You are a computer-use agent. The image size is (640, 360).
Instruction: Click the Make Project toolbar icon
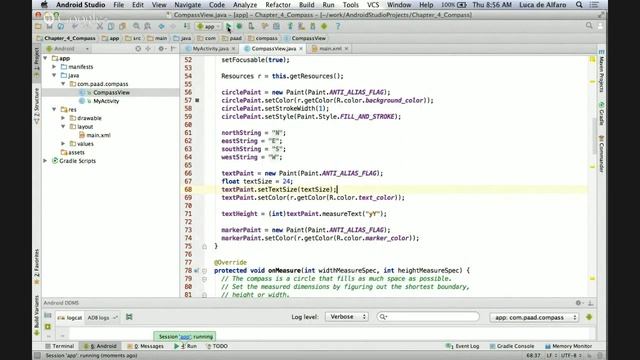tap(187, 27)
